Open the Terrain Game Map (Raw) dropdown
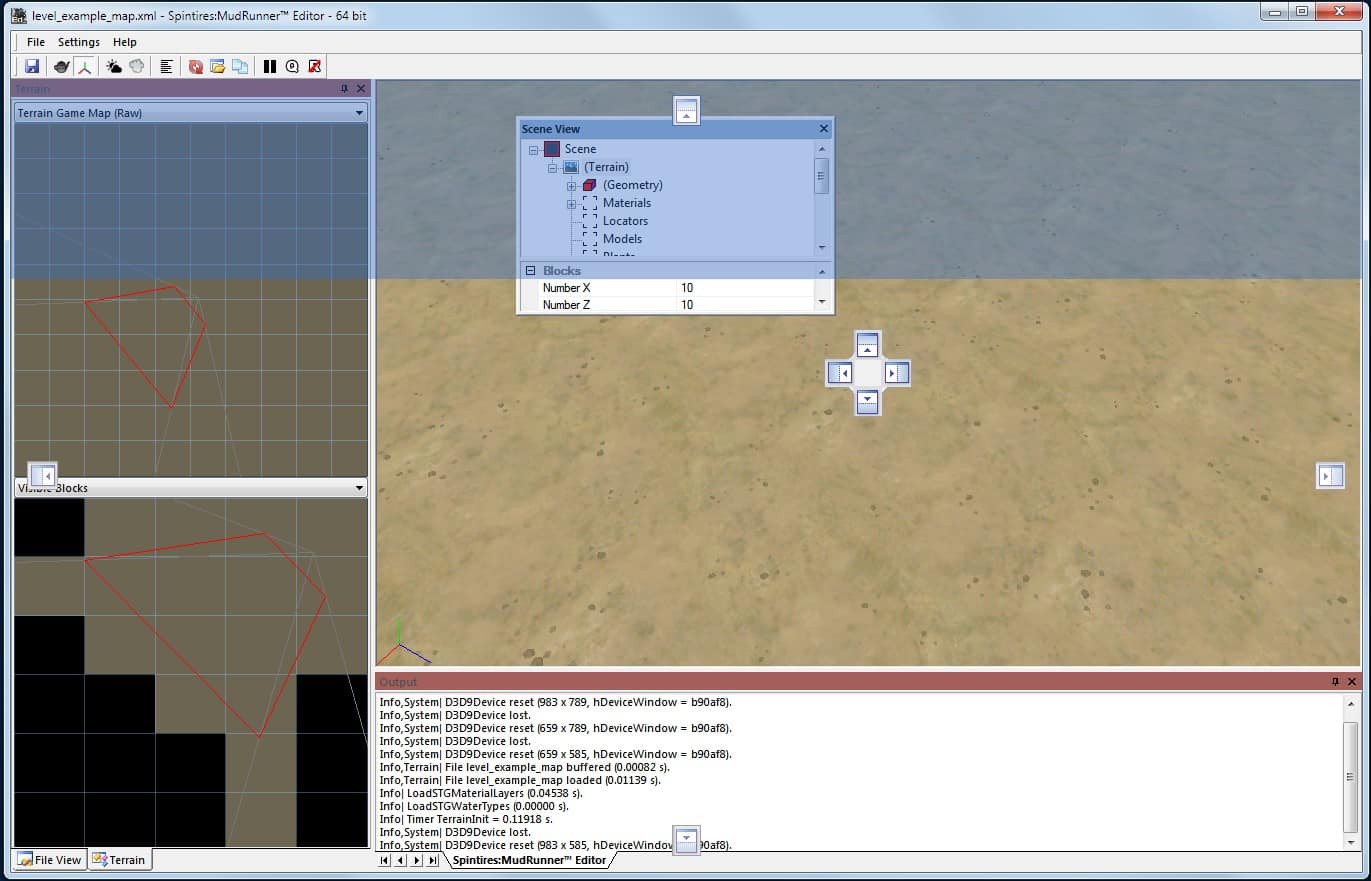The image size is (1371, 881). [x=359, y=113]
